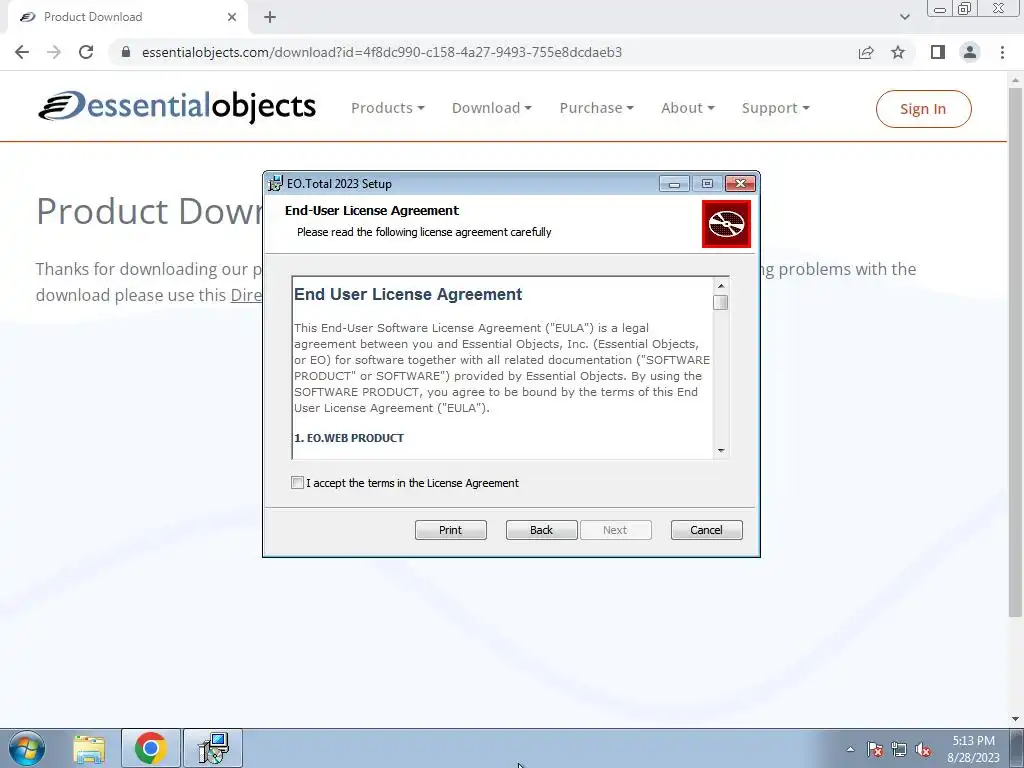The height and width of the screenshot is (768, 1024).
Task: Reload the current page
Action: pos(86,52)
